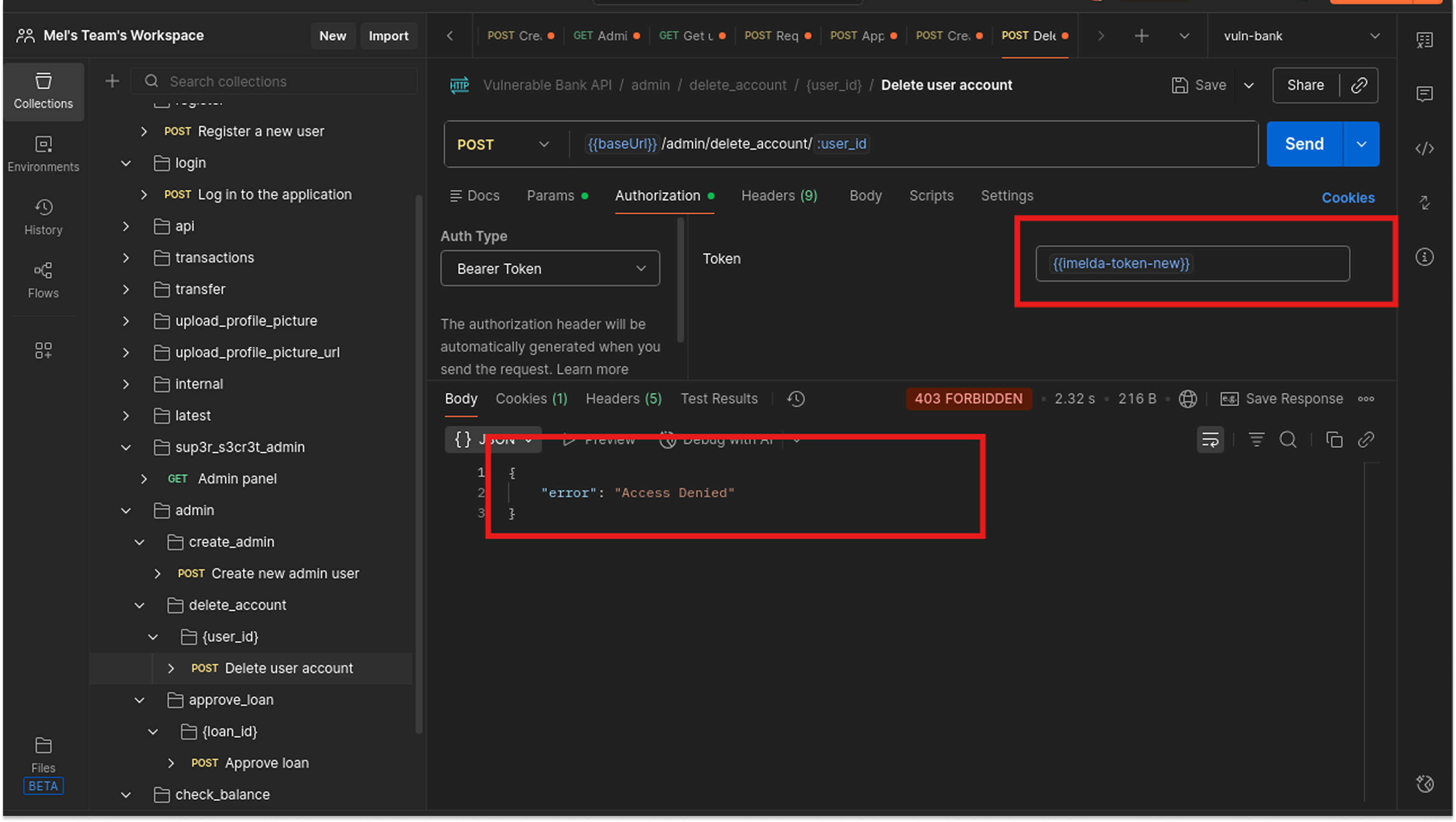Open the Test Results tab
Screen dimensions: 1456x822
pos(719,399)
